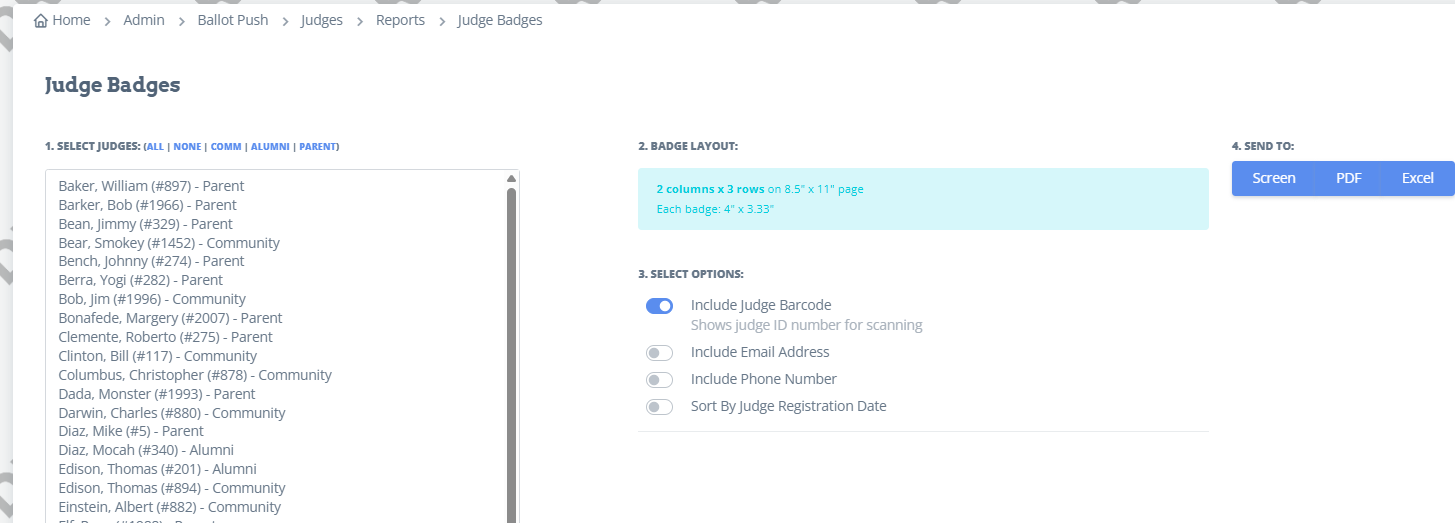Screen dimensions: 1455x523
Task: Click the Home icon in breadcrumb
Action: 40,21
